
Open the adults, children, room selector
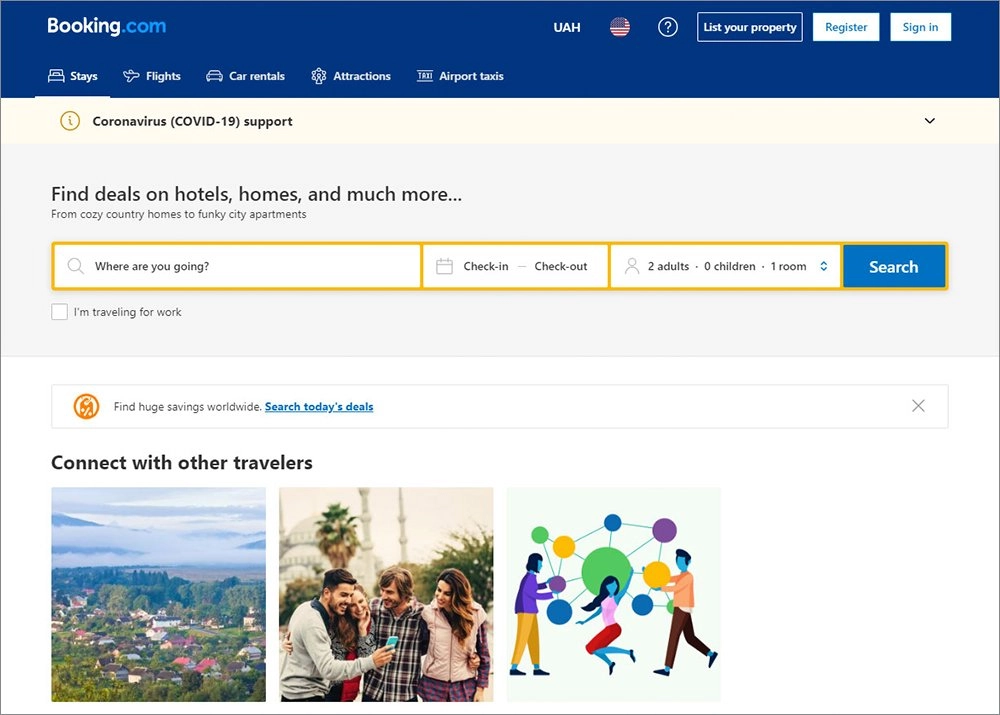pyautogui.click(x=727, y=267)
